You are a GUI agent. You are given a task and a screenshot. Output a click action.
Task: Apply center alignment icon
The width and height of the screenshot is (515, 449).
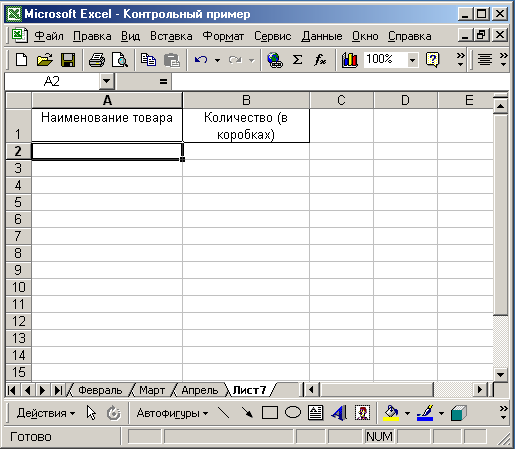pyautogui.click(x=485, y=60)
